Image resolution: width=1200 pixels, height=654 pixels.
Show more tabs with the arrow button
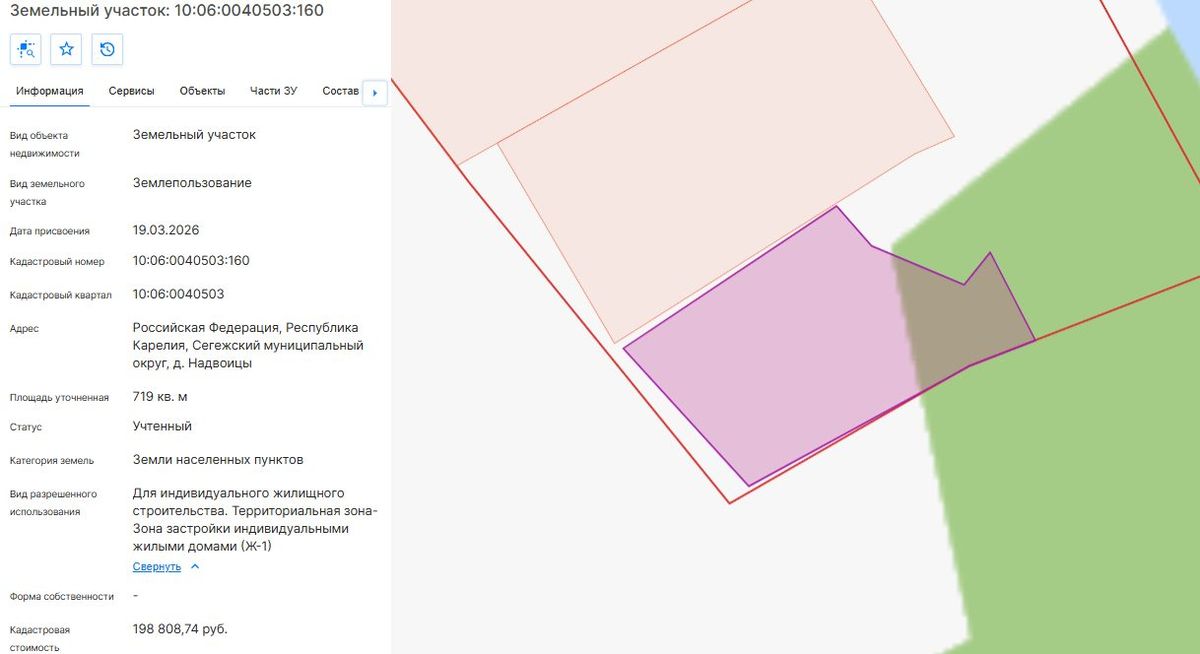(x=375, y=92)
